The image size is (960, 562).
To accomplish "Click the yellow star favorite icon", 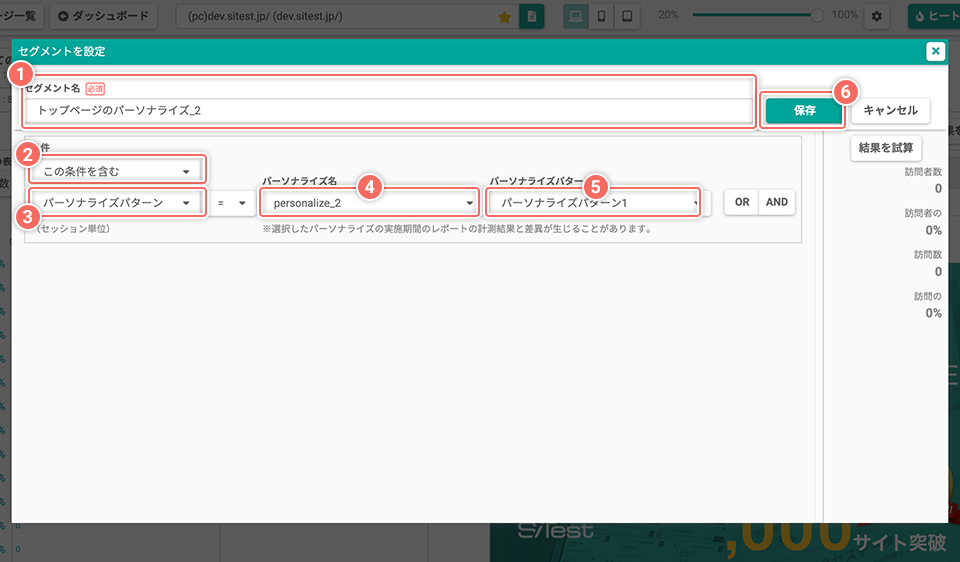I will coord(504,17).
